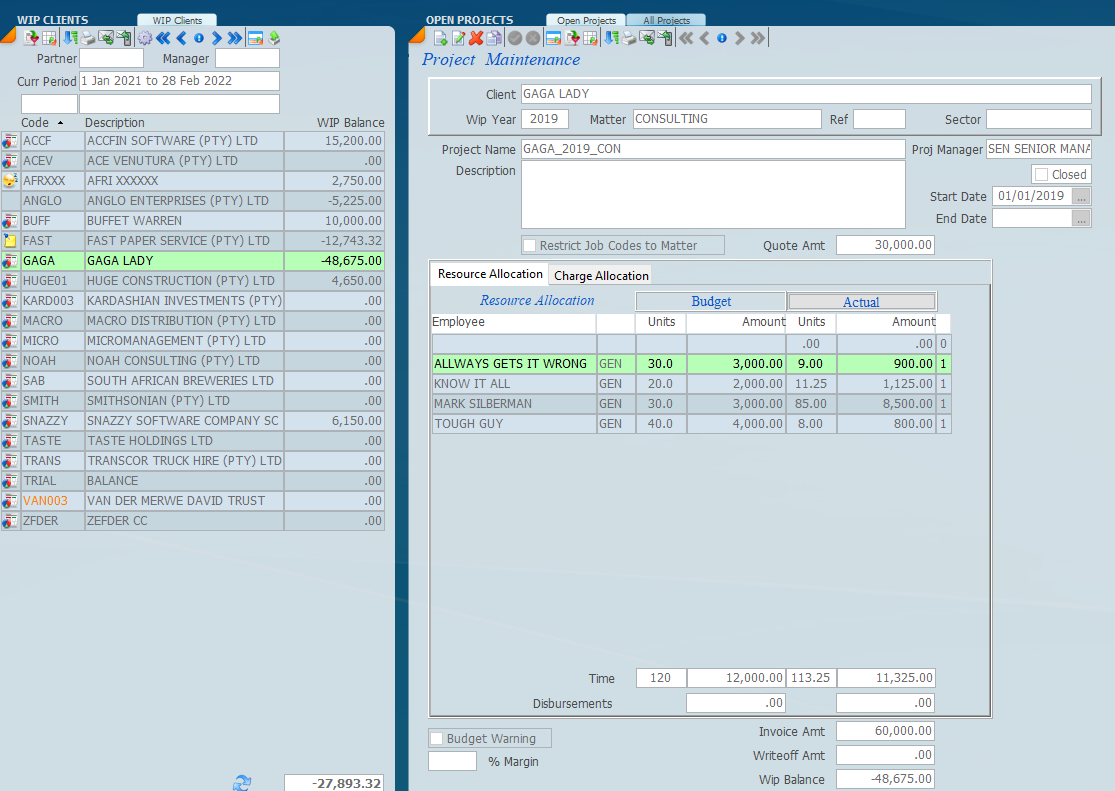
Task: Click the edit project pencil icon
Action: [459, 38]
